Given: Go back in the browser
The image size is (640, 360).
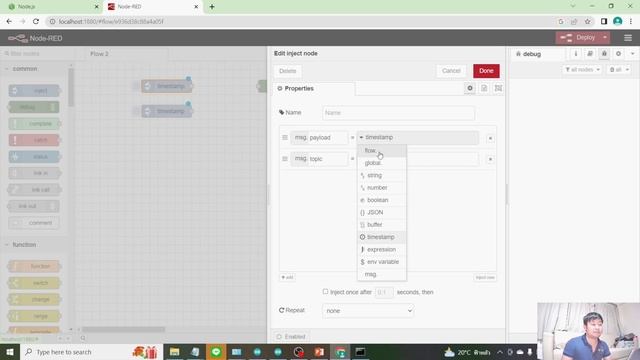Looking at the screenshot, I should pos(9,21).
